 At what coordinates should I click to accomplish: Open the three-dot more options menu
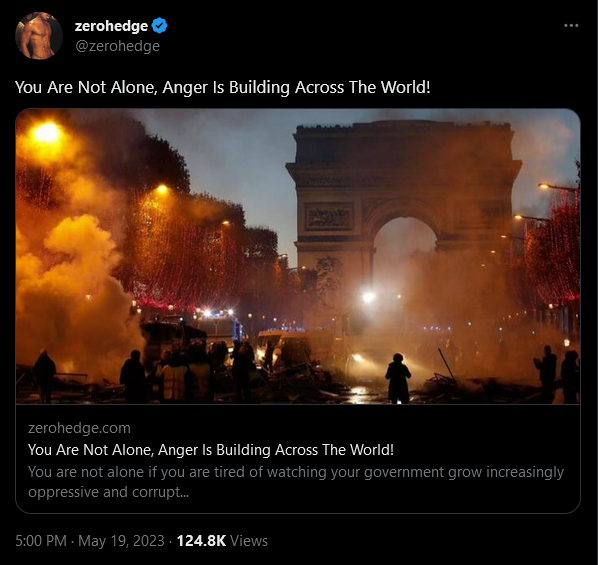[x=571, y=26]
